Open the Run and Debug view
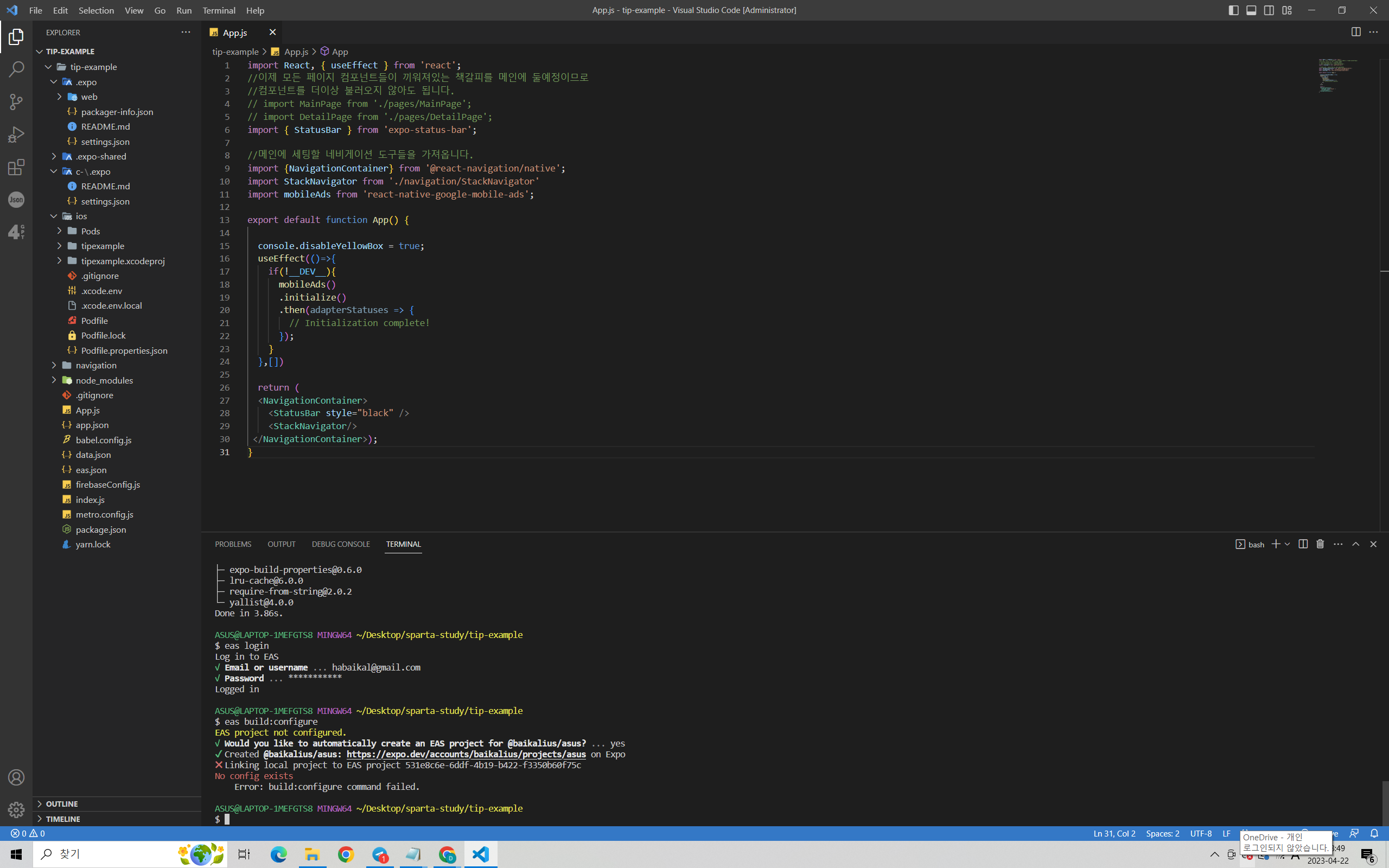The width and height of the screenshot is (1389, 868). [x=16, y=135]
